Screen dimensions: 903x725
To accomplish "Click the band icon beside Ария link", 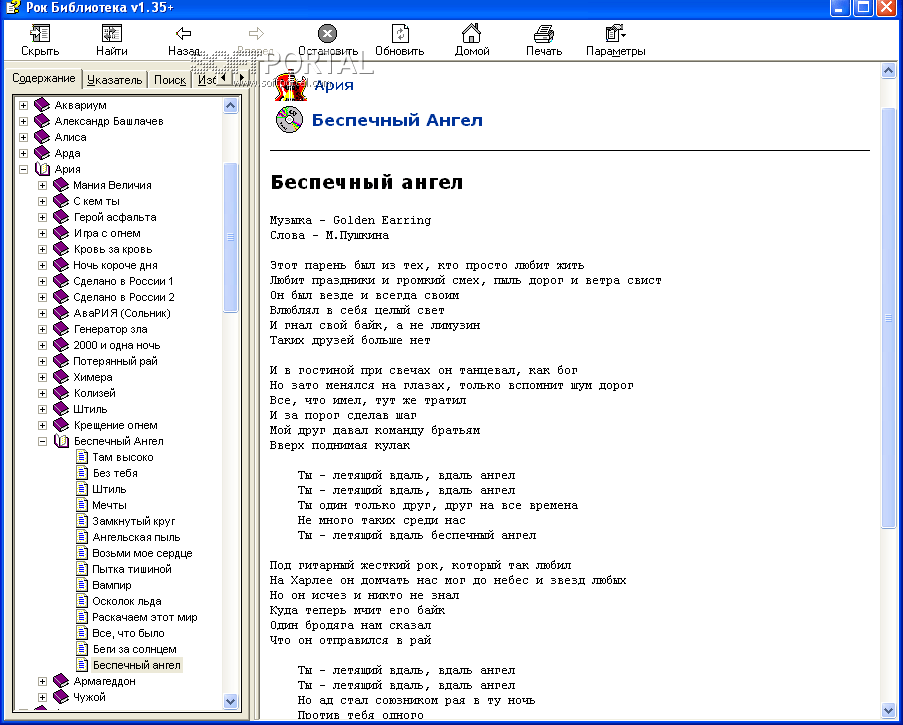I will click(x=290, y=86).
